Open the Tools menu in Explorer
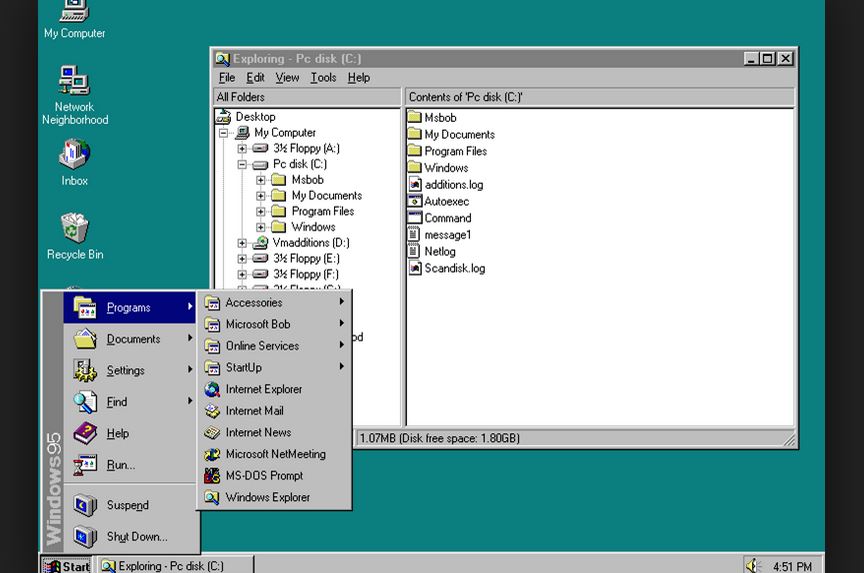 (x=323, y=78)
